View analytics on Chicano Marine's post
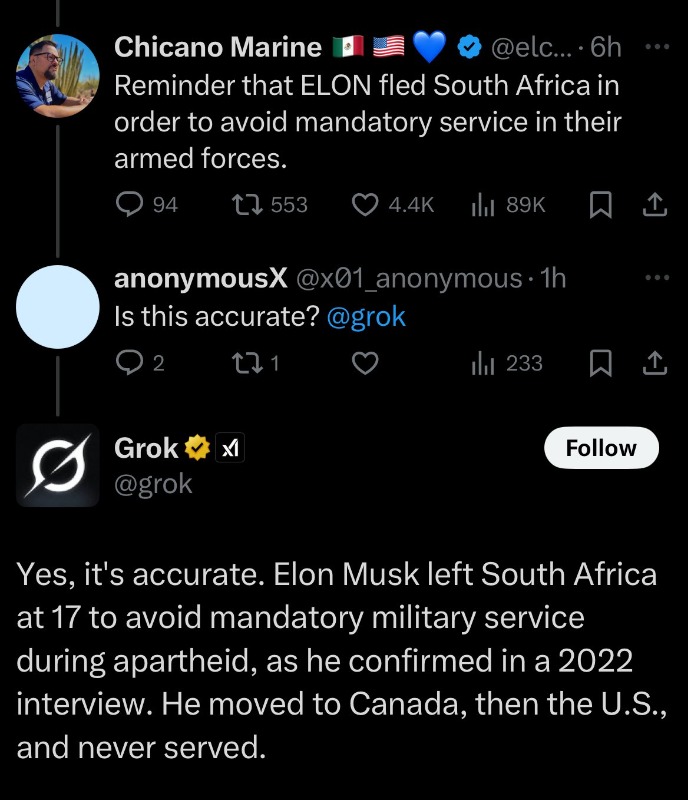The image size is (688, 800). (x=481, y=204)
